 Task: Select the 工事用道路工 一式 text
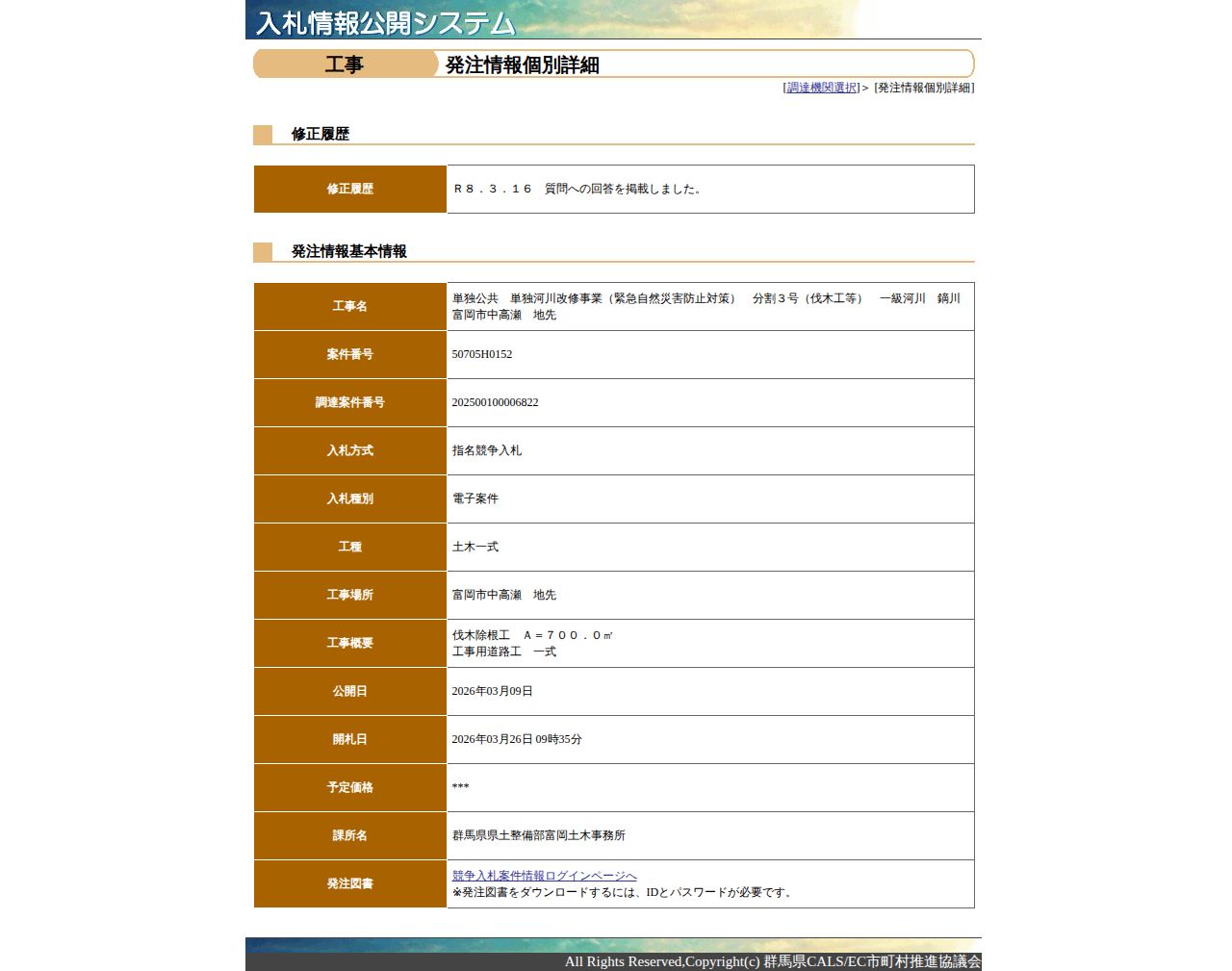(504, 652)
